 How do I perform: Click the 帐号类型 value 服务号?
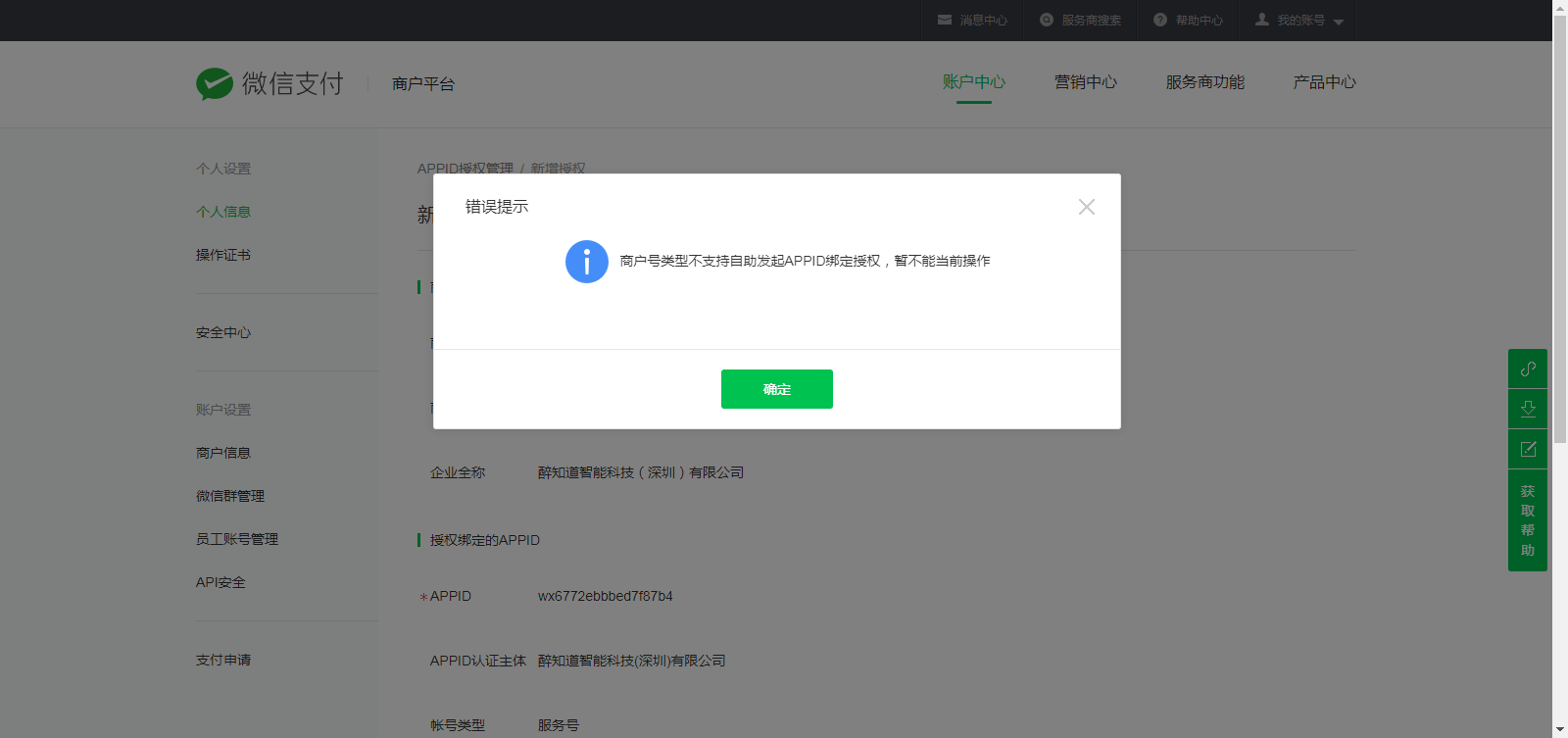(559, 725)
